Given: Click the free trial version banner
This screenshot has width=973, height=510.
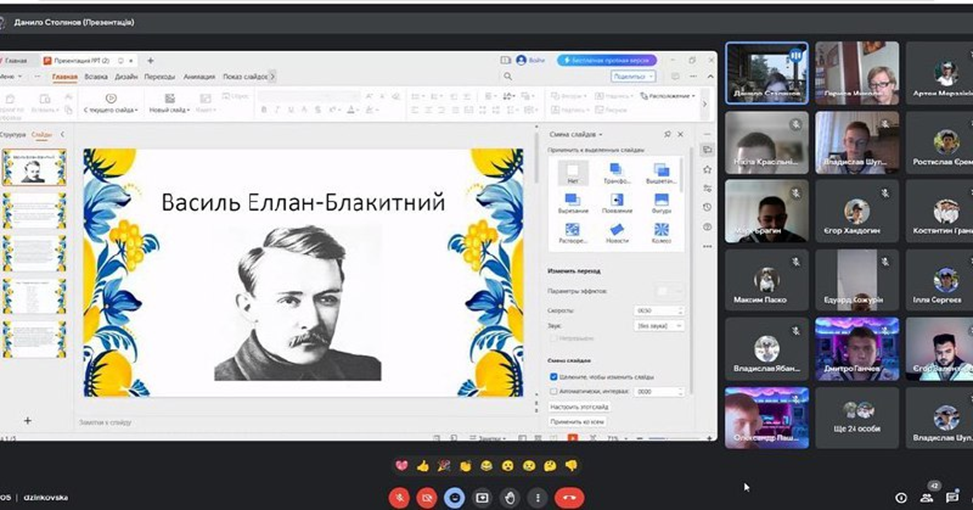Looking at the screenshot, I should (x=607, y=60).
